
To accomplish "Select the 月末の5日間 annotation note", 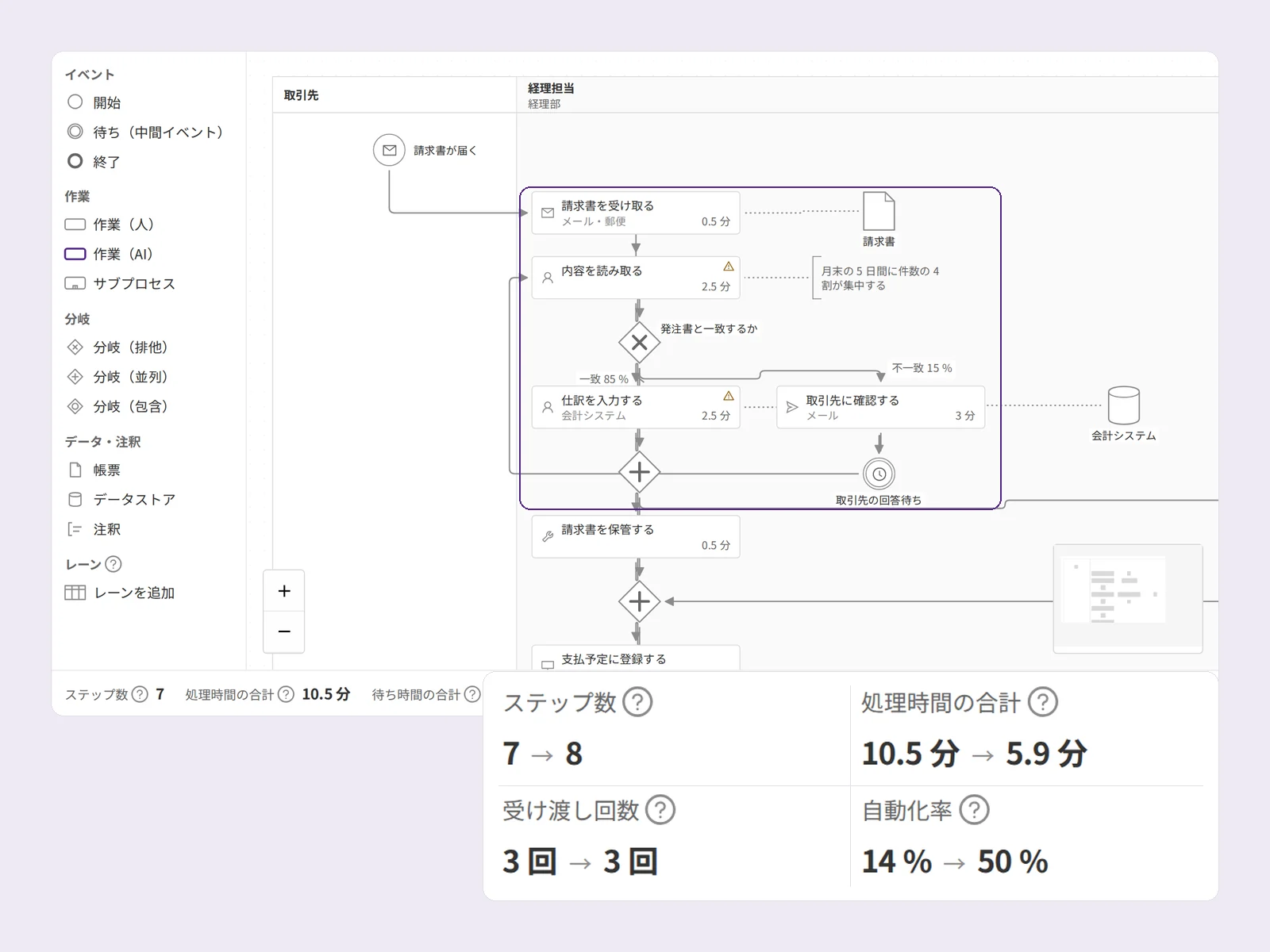I will point(878,278).
